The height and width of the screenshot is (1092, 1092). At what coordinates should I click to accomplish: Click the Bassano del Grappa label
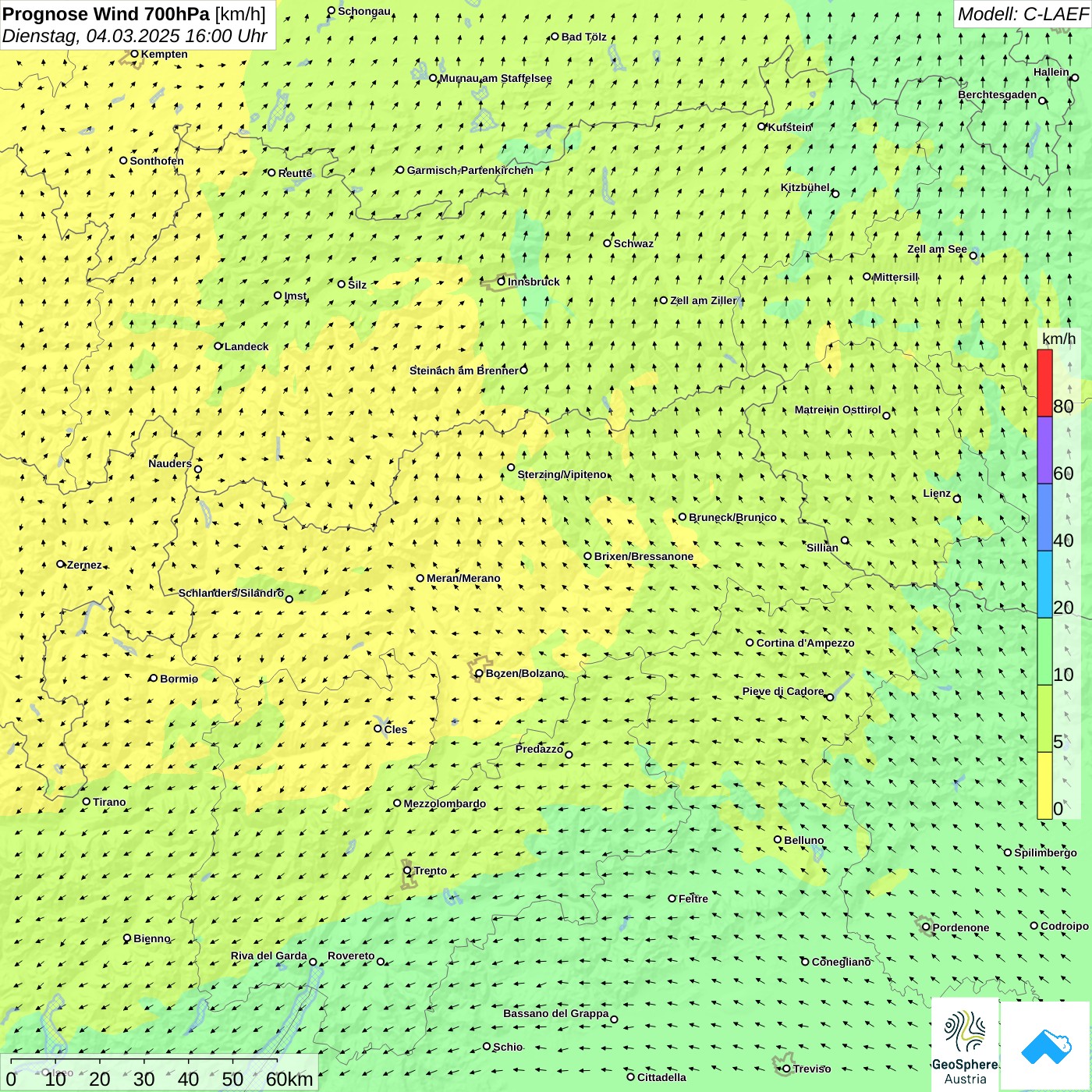click(x=556, y=1013)
